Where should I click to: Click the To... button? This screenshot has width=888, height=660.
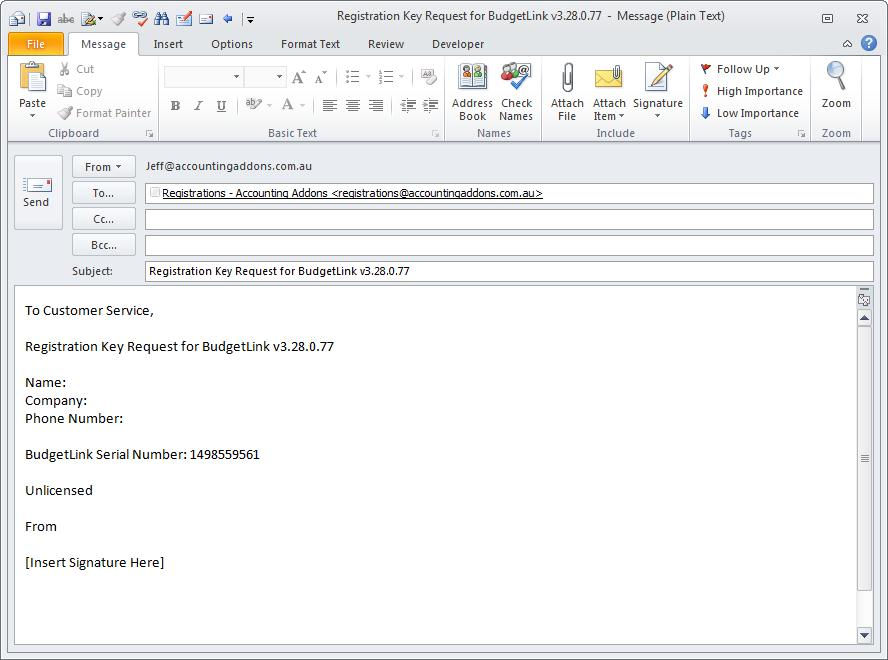[104, 193]
